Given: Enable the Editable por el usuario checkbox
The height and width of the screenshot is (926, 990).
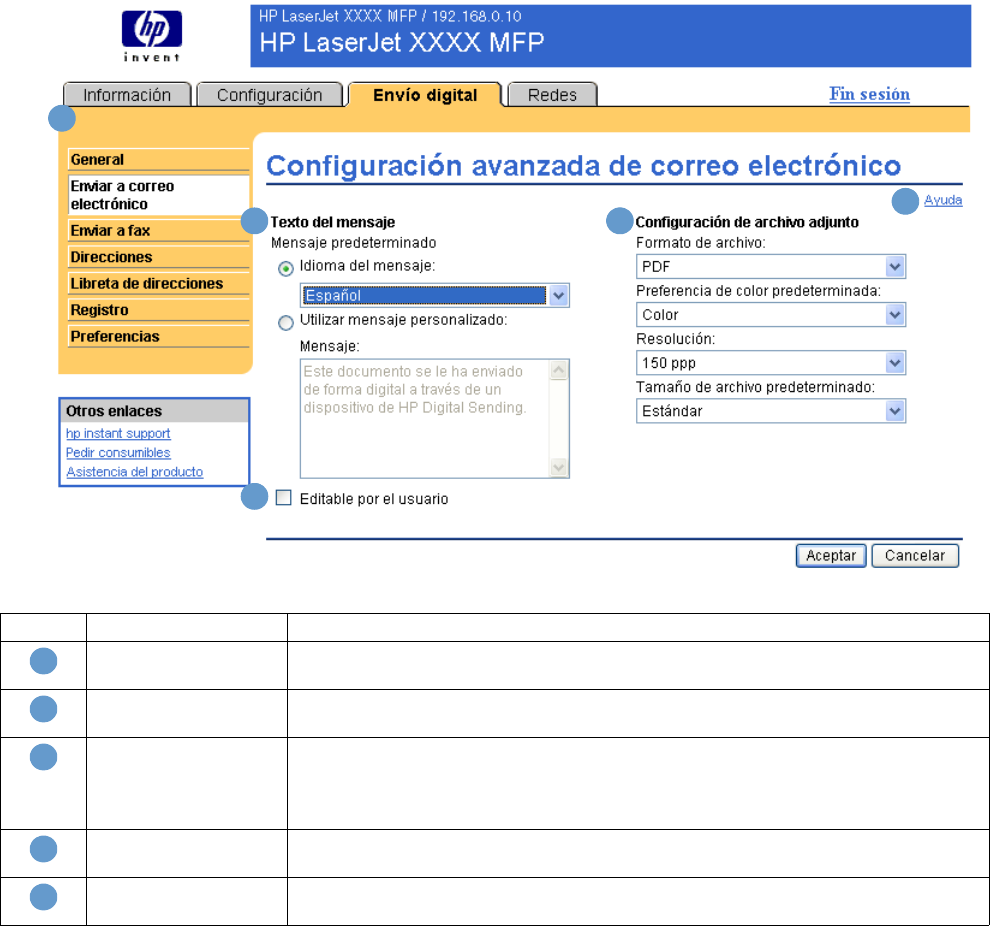Looking at the screenshot, I should click(x=284, y=498).
